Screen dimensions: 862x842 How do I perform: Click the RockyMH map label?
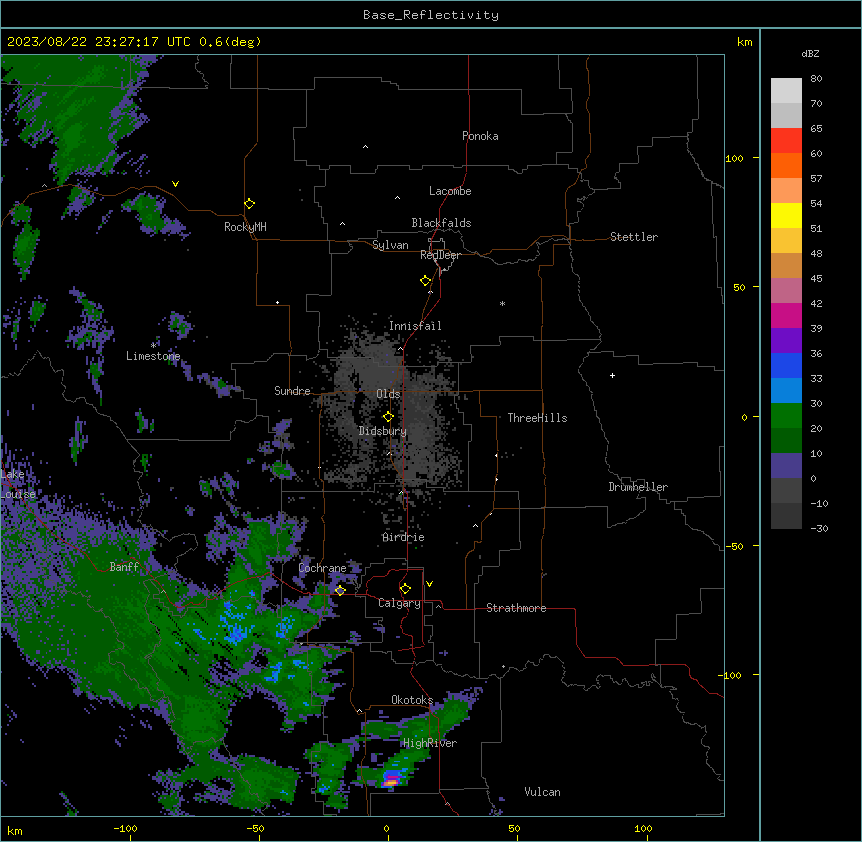245,227
